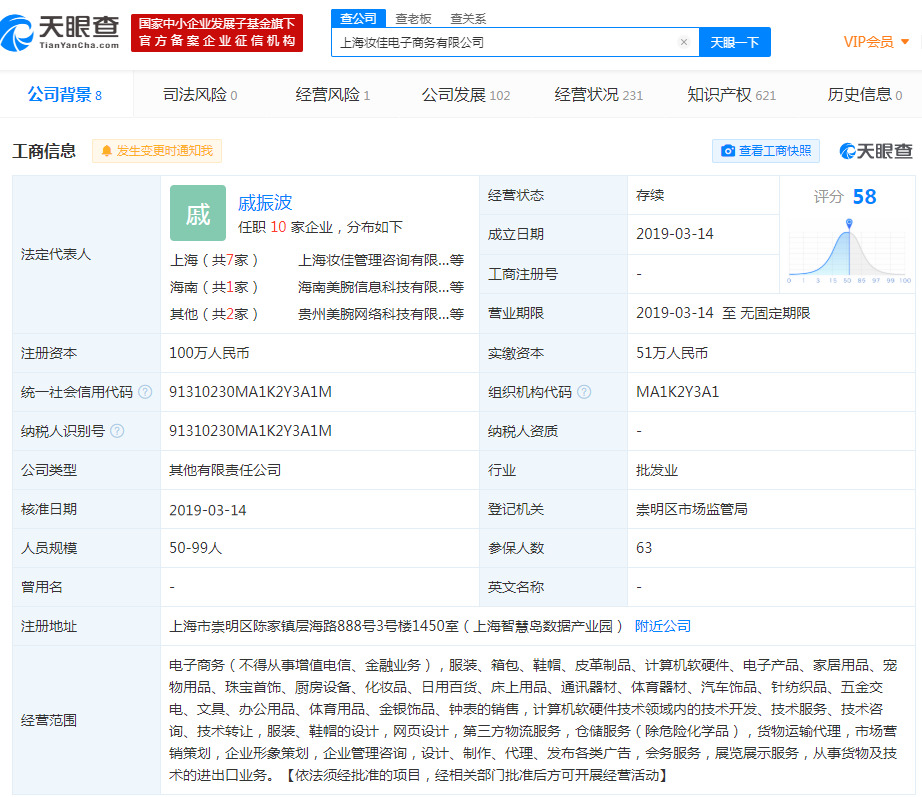Click 行业 value 批发业
Screen dimensions: 922x797
coord(657,471)
